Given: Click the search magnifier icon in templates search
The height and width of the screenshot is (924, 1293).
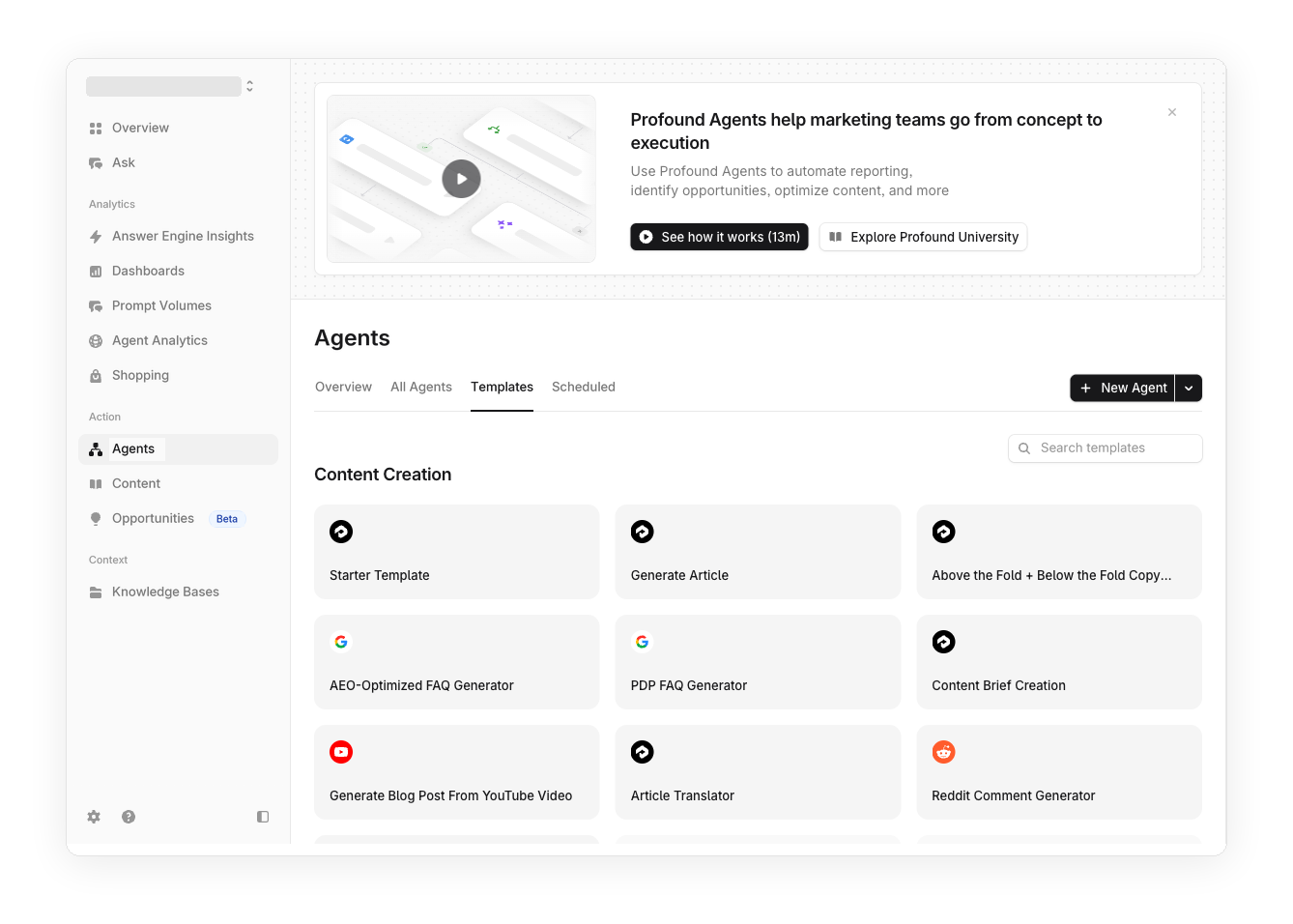Looking at the screenshot, I should pyautogui.click(x=1024, y=448).
